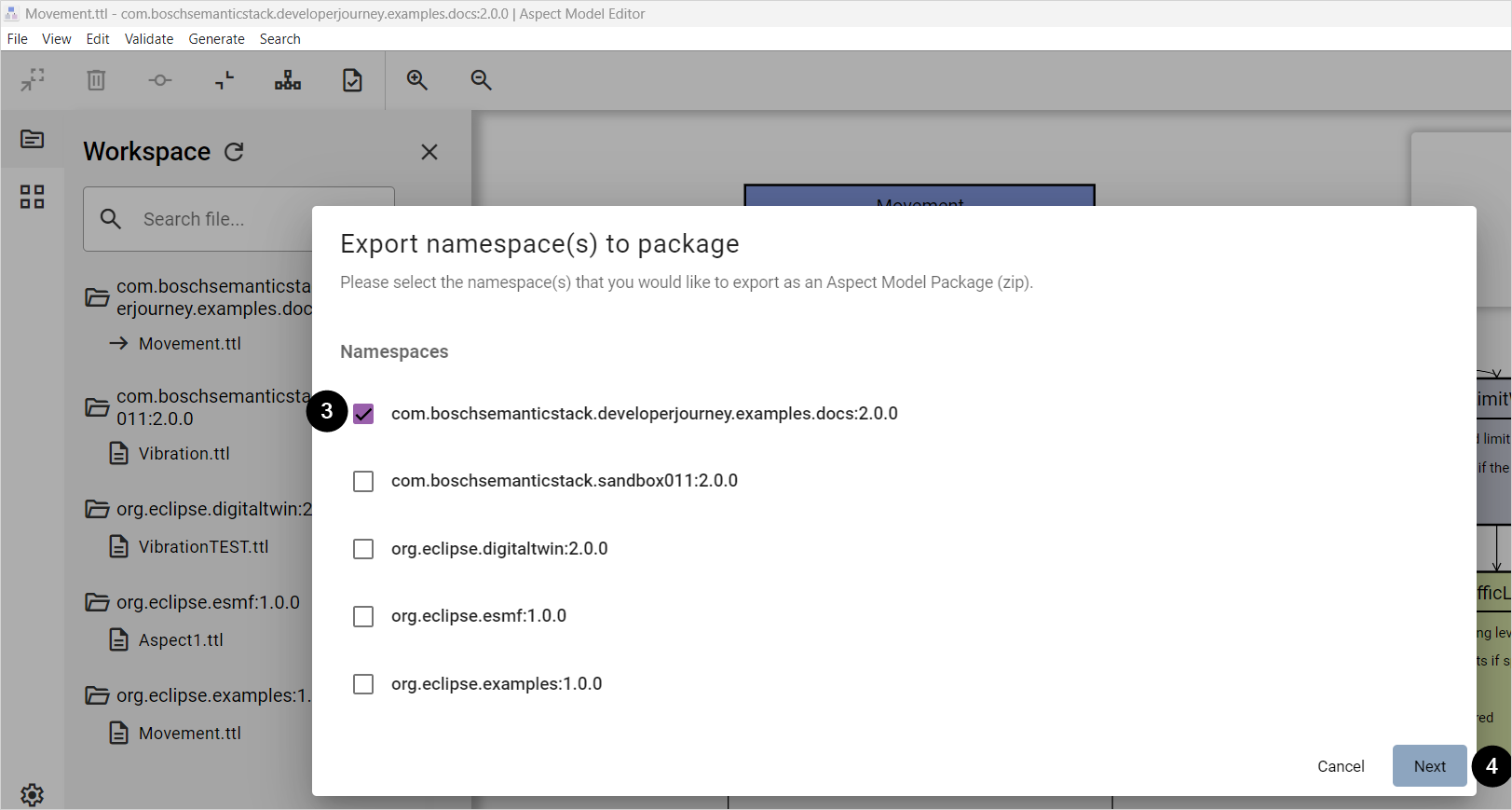
Task: Check the com.boschsemanticstack.sandbox011:2.0.0 namespace
Action: pos(363,481)
